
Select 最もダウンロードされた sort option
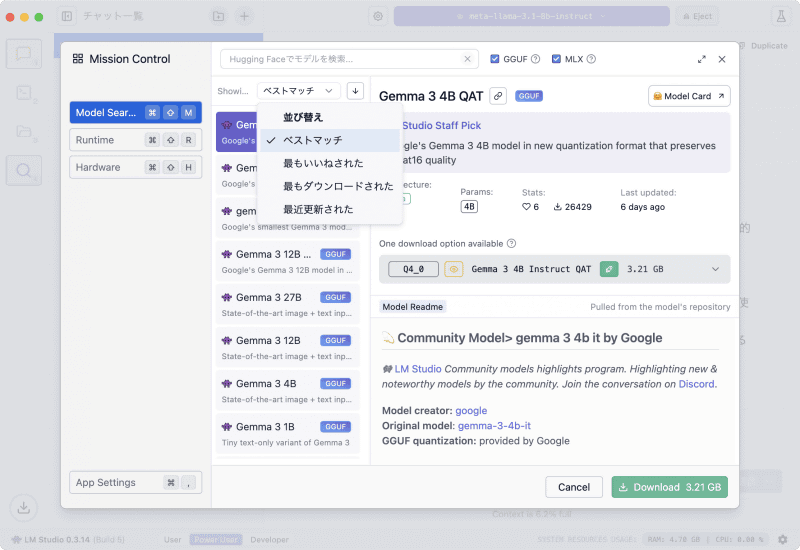(x=330, y=186)
